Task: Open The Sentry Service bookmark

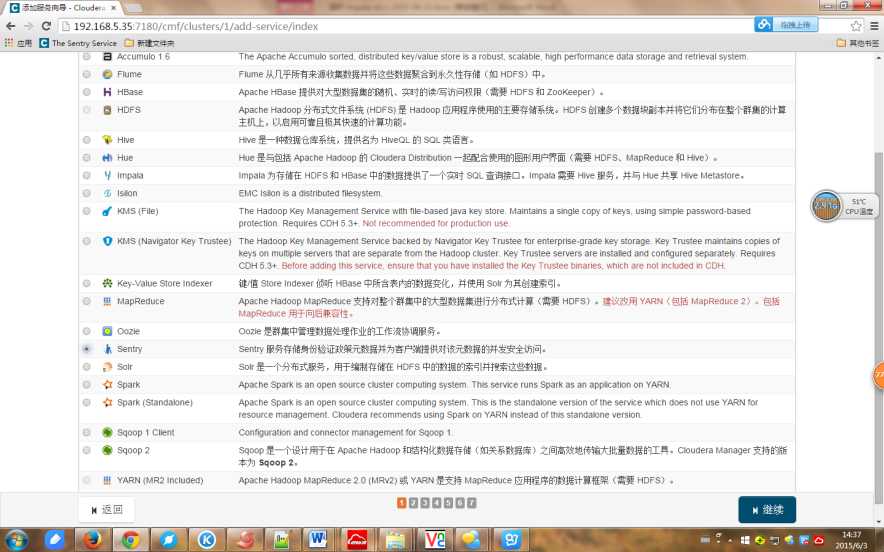Action: [78, 43]
